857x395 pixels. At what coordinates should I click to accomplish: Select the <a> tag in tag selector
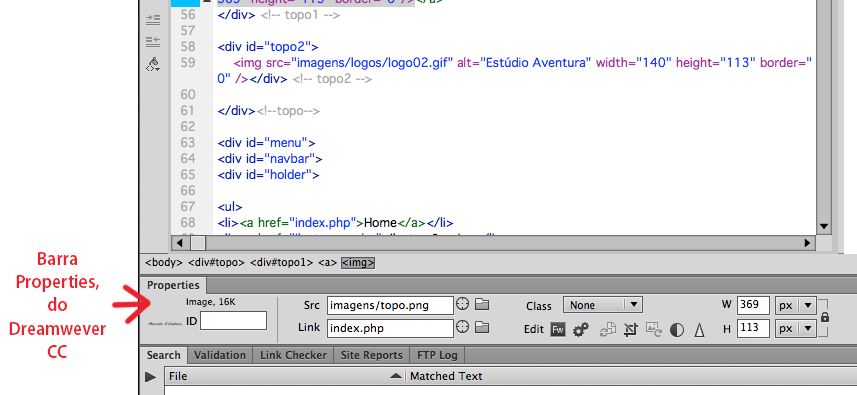point(327,263)
